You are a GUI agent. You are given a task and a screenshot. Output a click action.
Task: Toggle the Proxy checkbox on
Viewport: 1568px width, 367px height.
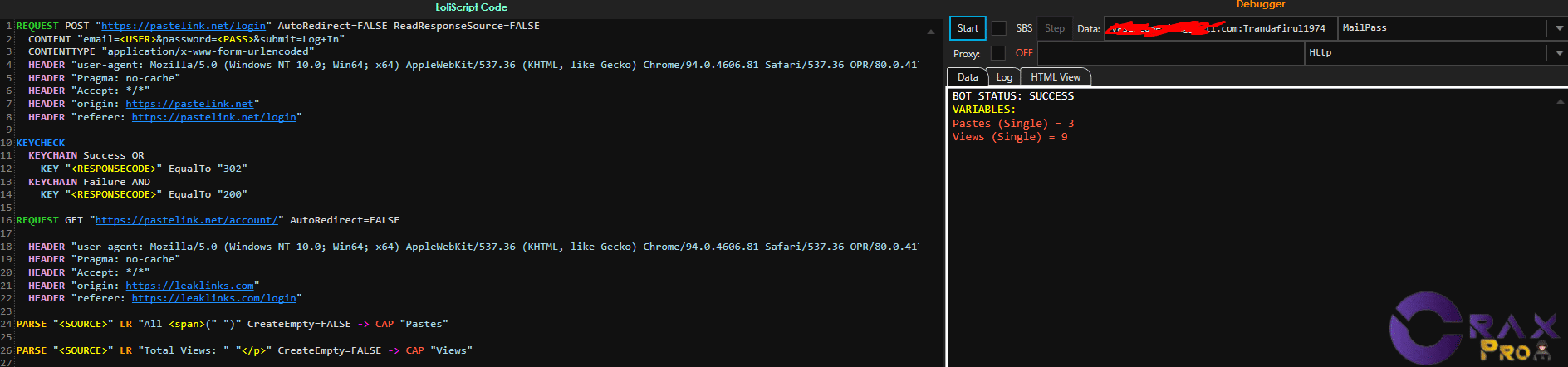(x=998, y=53)
